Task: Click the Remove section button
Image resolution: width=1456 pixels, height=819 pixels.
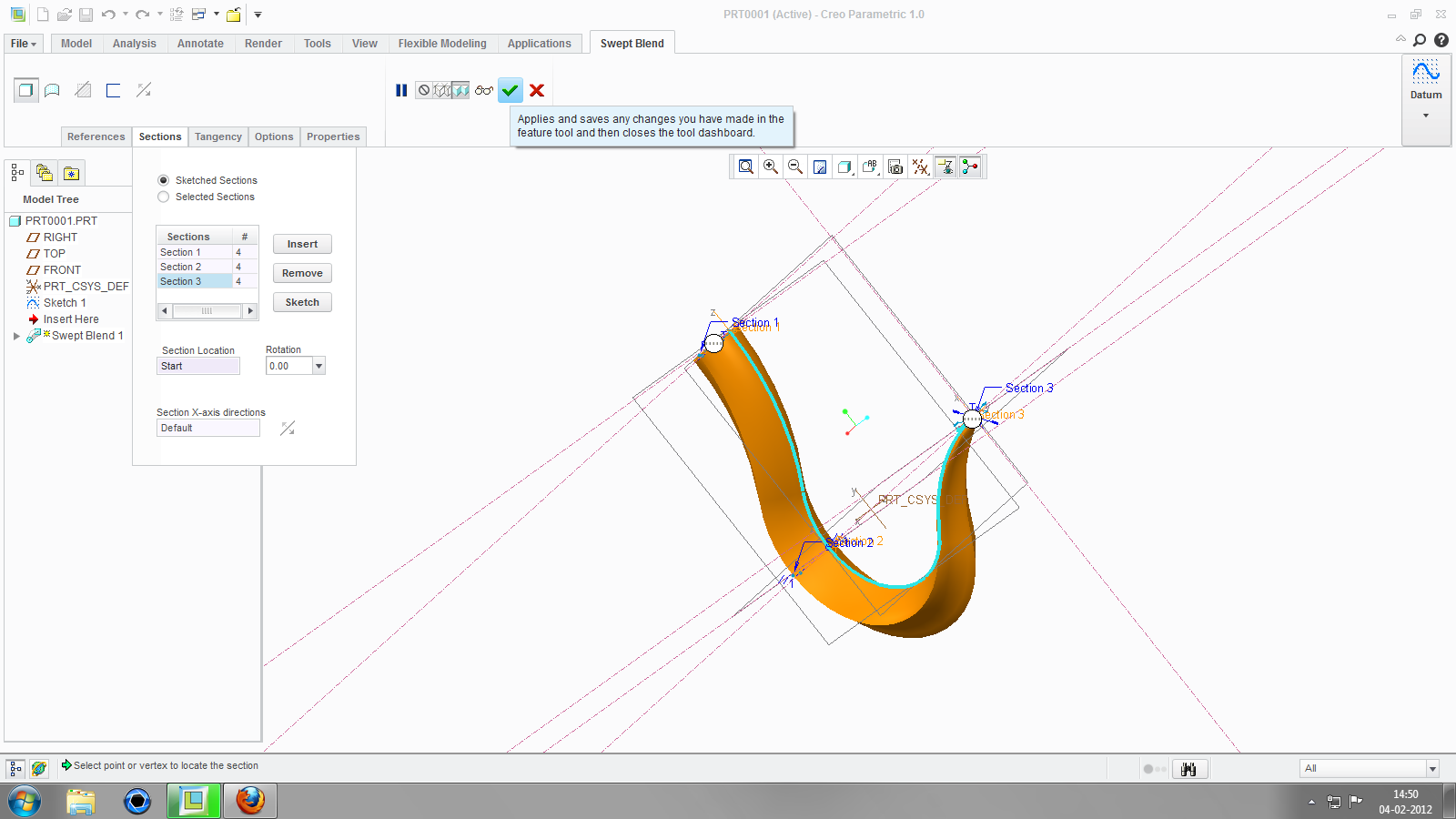Action: (x=302, y=273)
